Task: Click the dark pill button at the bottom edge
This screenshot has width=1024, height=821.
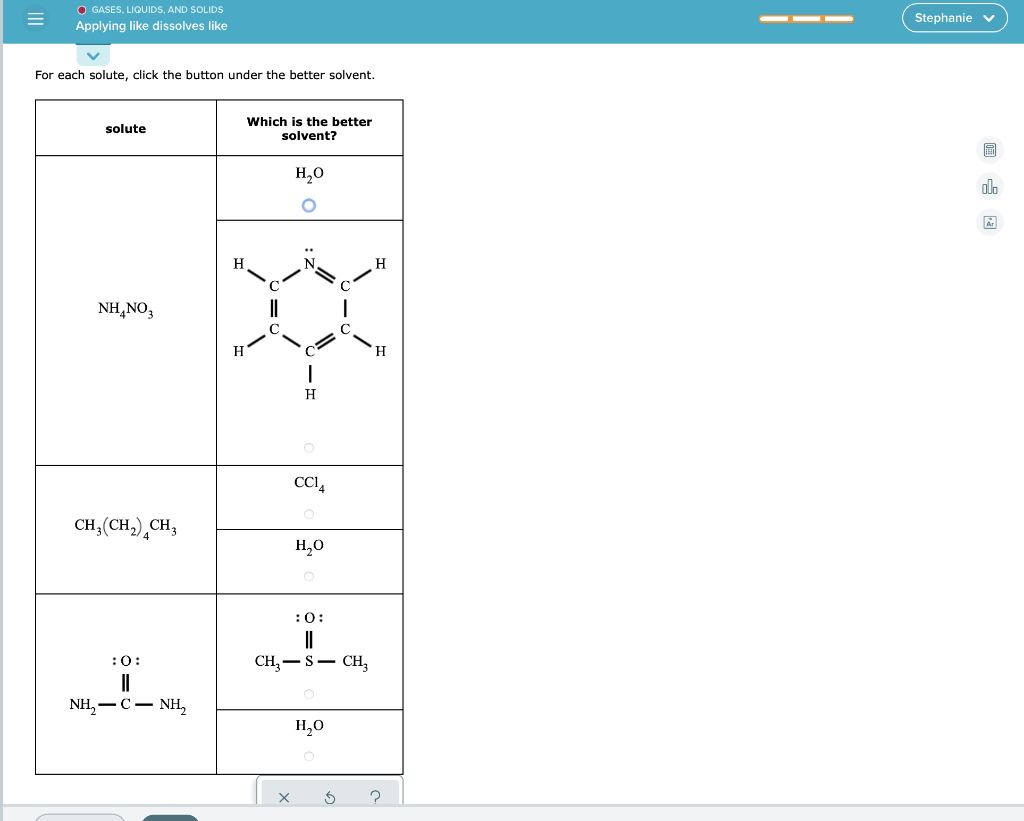Action: coord(170,817)
